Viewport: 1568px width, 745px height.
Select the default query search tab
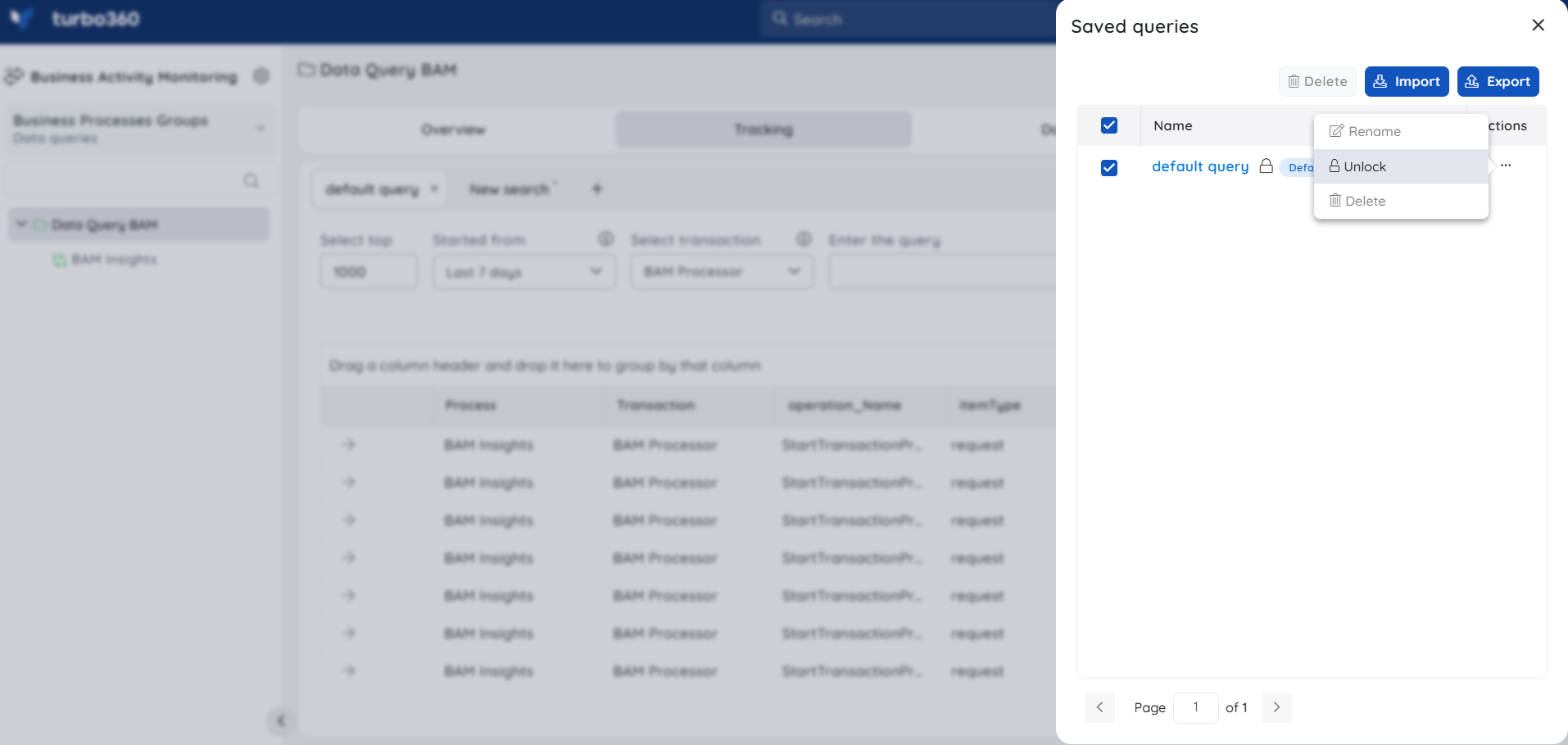pyautogui.click(x=372, y=189)
